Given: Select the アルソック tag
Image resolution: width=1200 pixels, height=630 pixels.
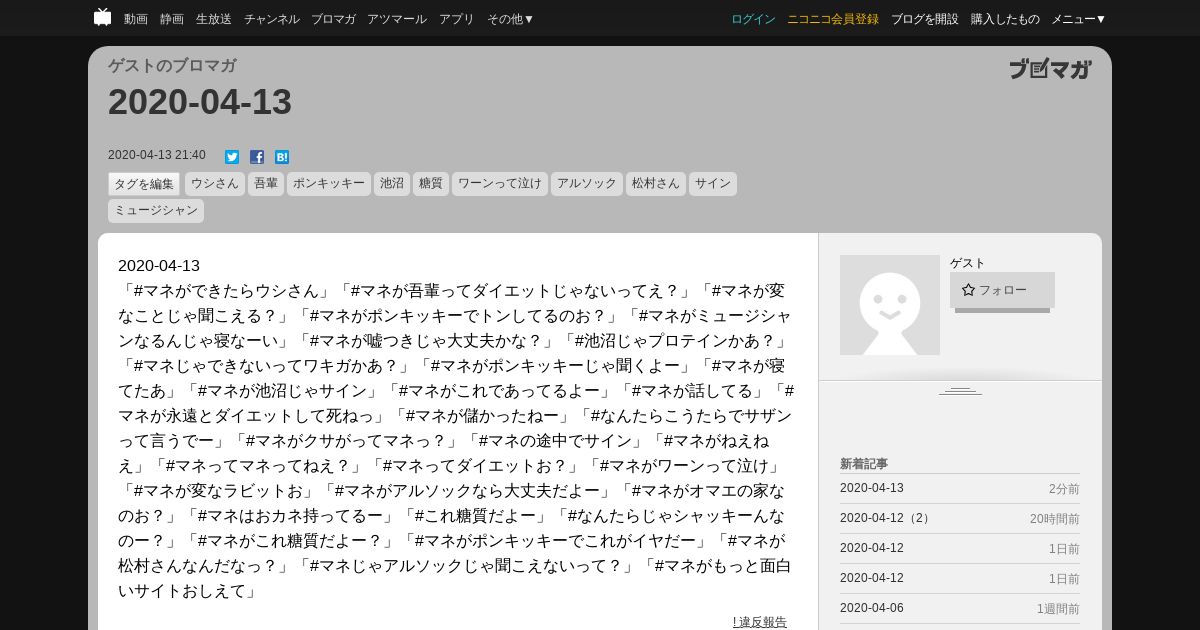Looking at the screenshot, I should [587, 184].
